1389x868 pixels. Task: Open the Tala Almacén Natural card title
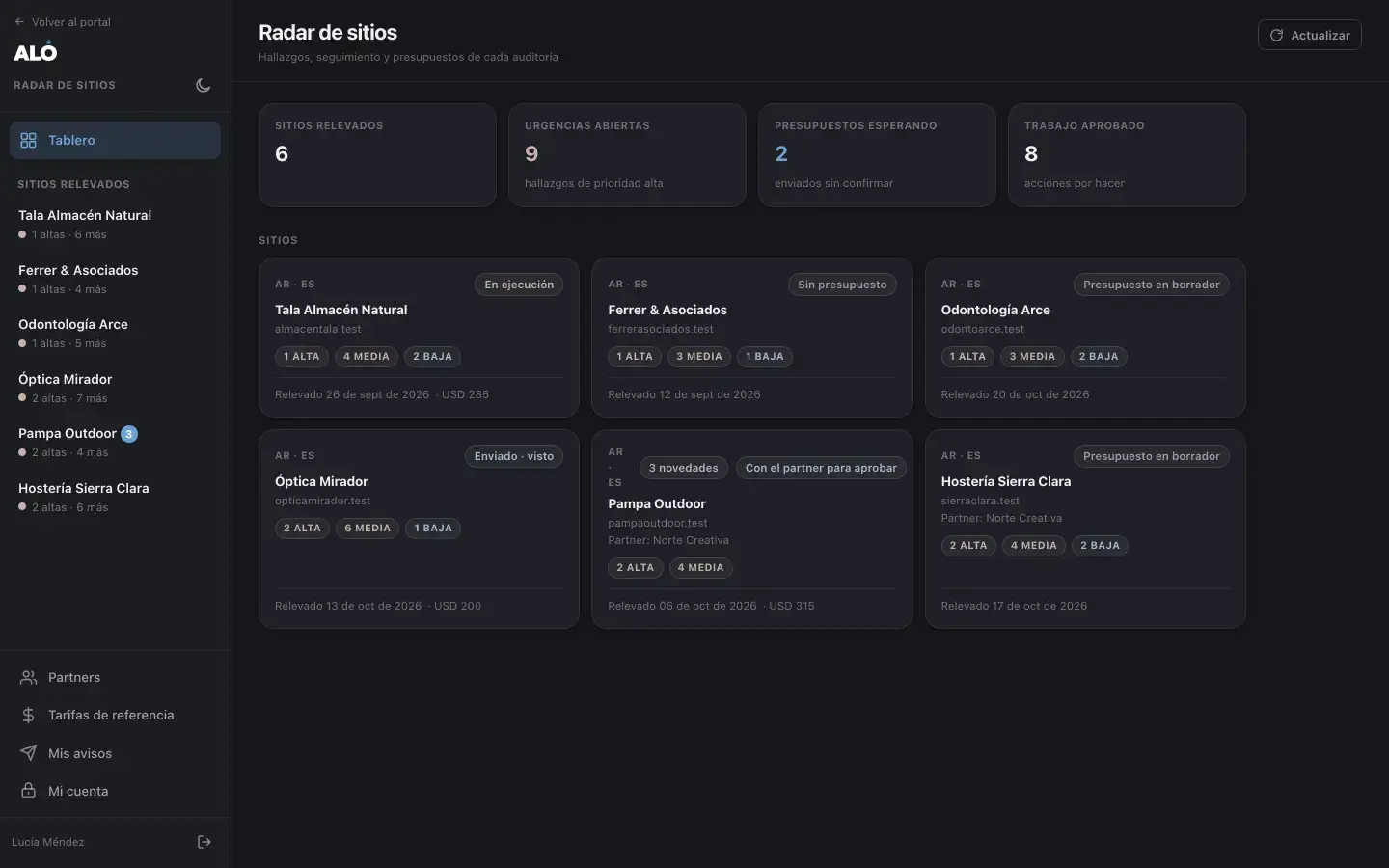pyautogui.click(x=340, y=310)
